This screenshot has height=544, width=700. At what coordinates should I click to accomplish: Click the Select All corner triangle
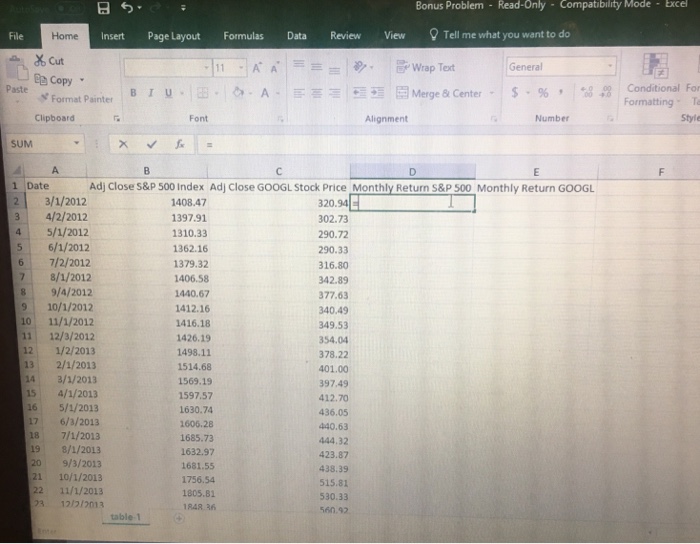tap(17, 170)
